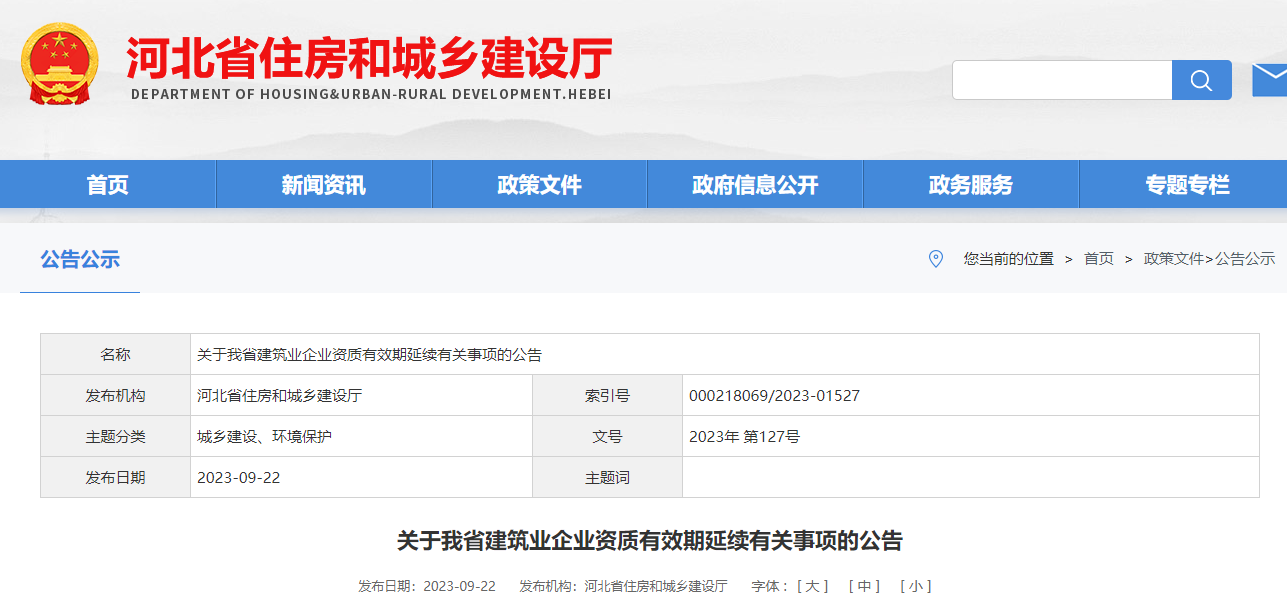Click the 发布机构 line below headline
The image size is (1287, 615).
click(x=623, y=586)
